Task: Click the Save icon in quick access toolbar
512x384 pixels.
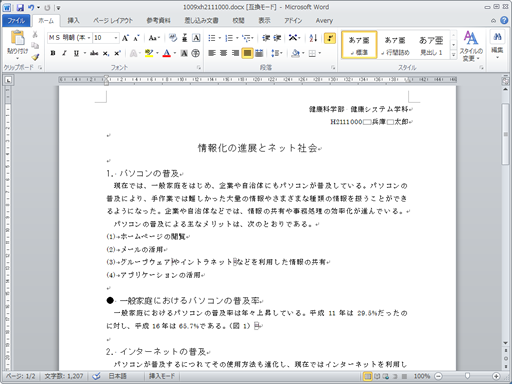Action: coord(20,7)
